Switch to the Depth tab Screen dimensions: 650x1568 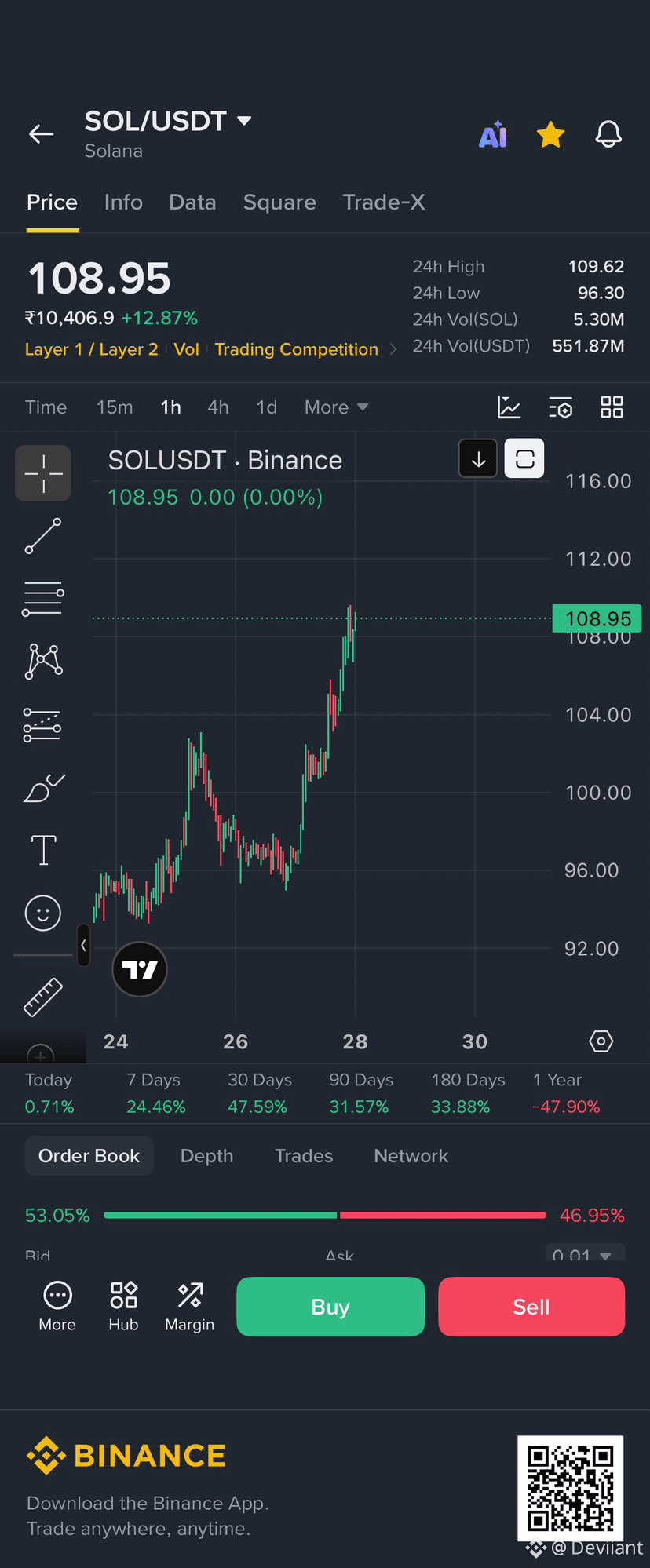pos(207,1156)
